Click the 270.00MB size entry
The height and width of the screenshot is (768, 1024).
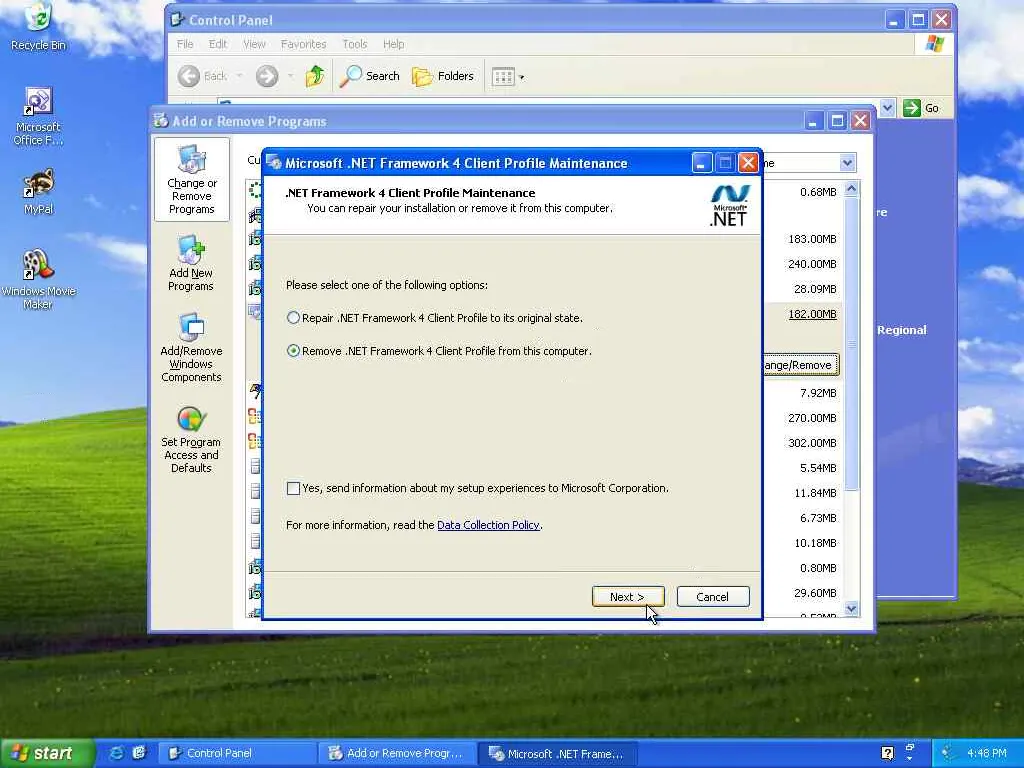coord(812,418)
